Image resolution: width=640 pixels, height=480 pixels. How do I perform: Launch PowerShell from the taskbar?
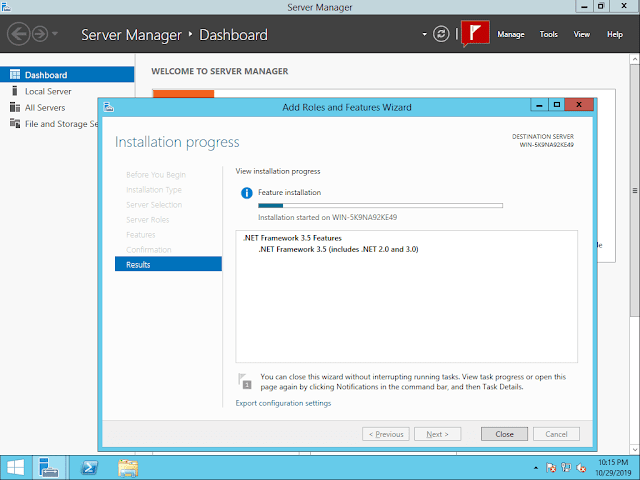point(89,468)
